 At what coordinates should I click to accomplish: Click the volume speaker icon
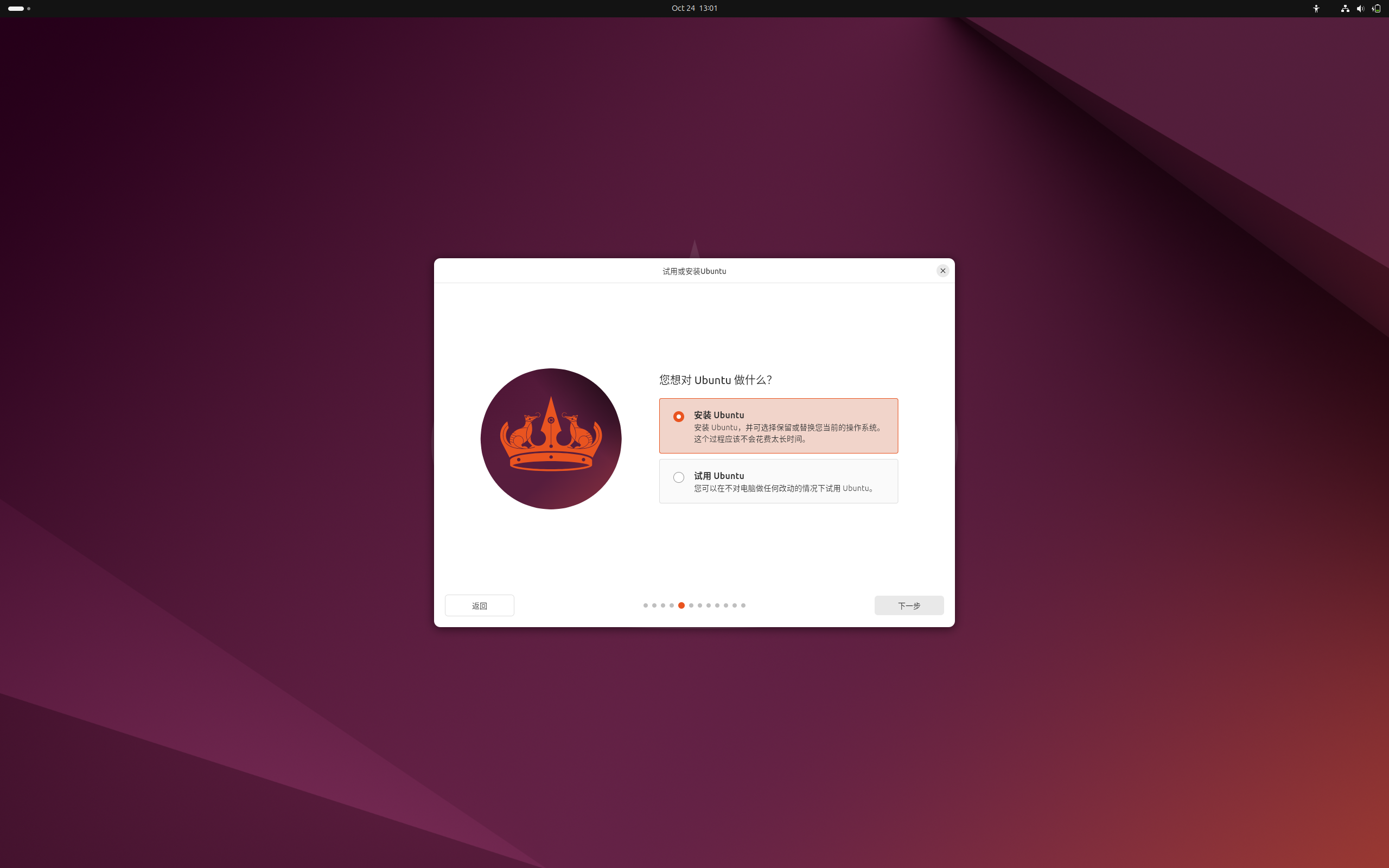[1360, 8]
